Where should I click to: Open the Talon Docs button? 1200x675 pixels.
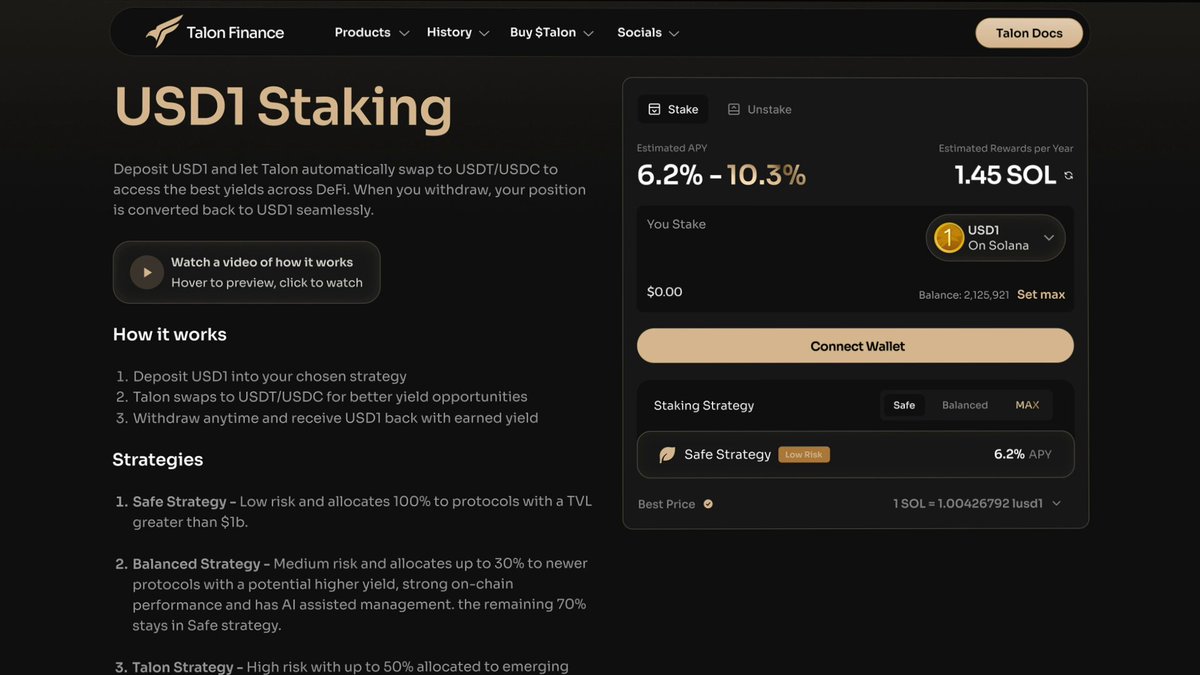[1029, 33]
